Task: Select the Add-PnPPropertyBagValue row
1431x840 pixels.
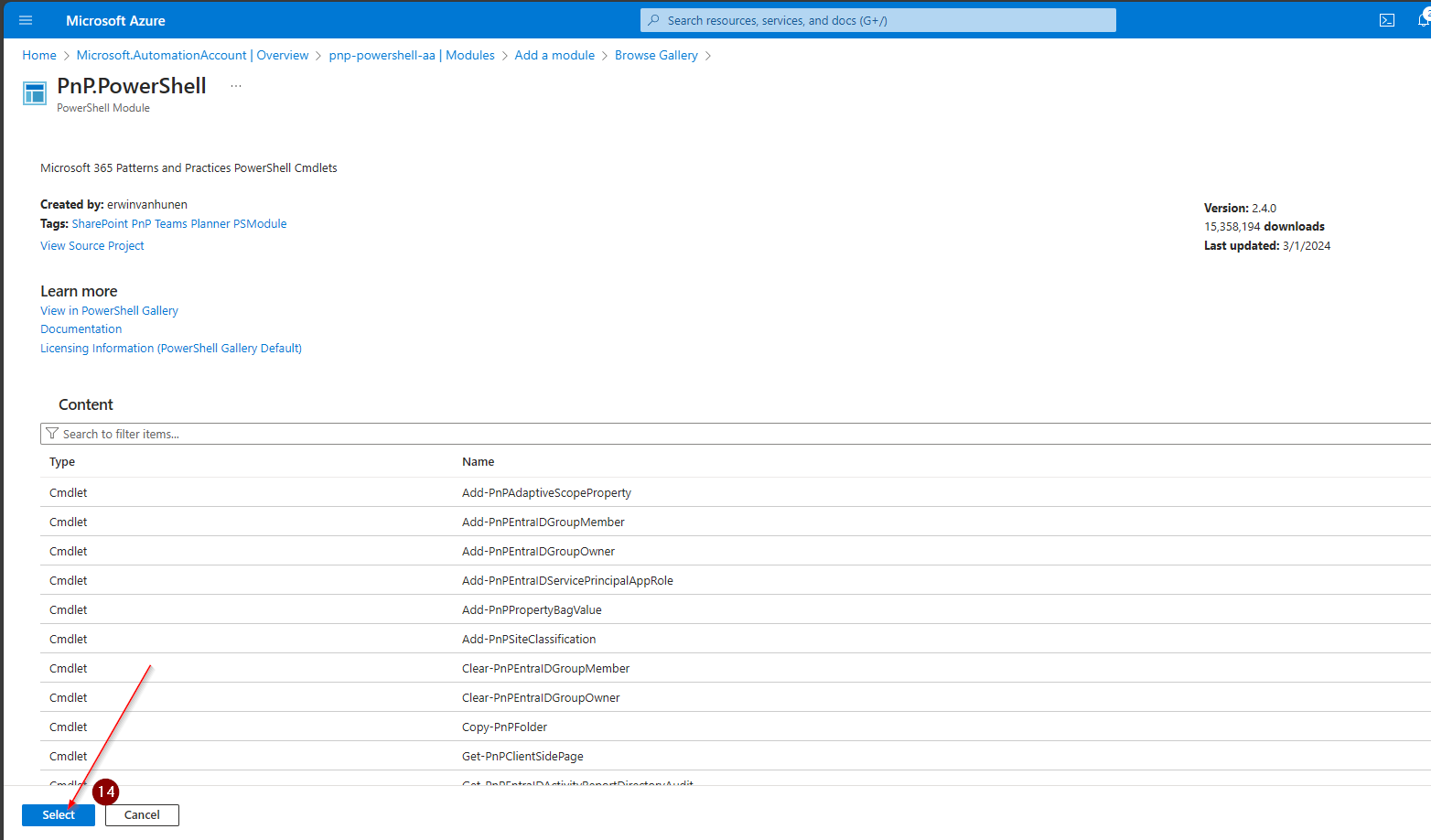Action: [736, 609]
